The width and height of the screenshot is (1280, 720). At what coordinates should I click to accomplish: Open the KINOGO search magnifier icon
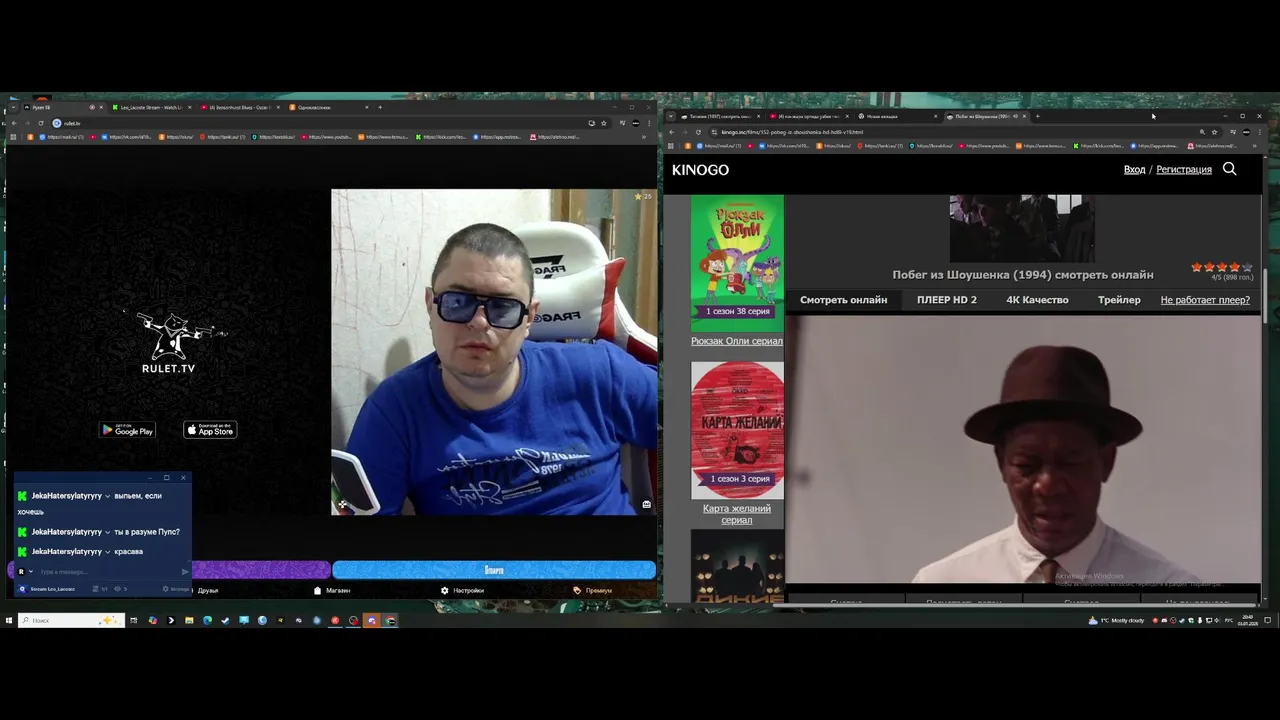[1230, 169]
